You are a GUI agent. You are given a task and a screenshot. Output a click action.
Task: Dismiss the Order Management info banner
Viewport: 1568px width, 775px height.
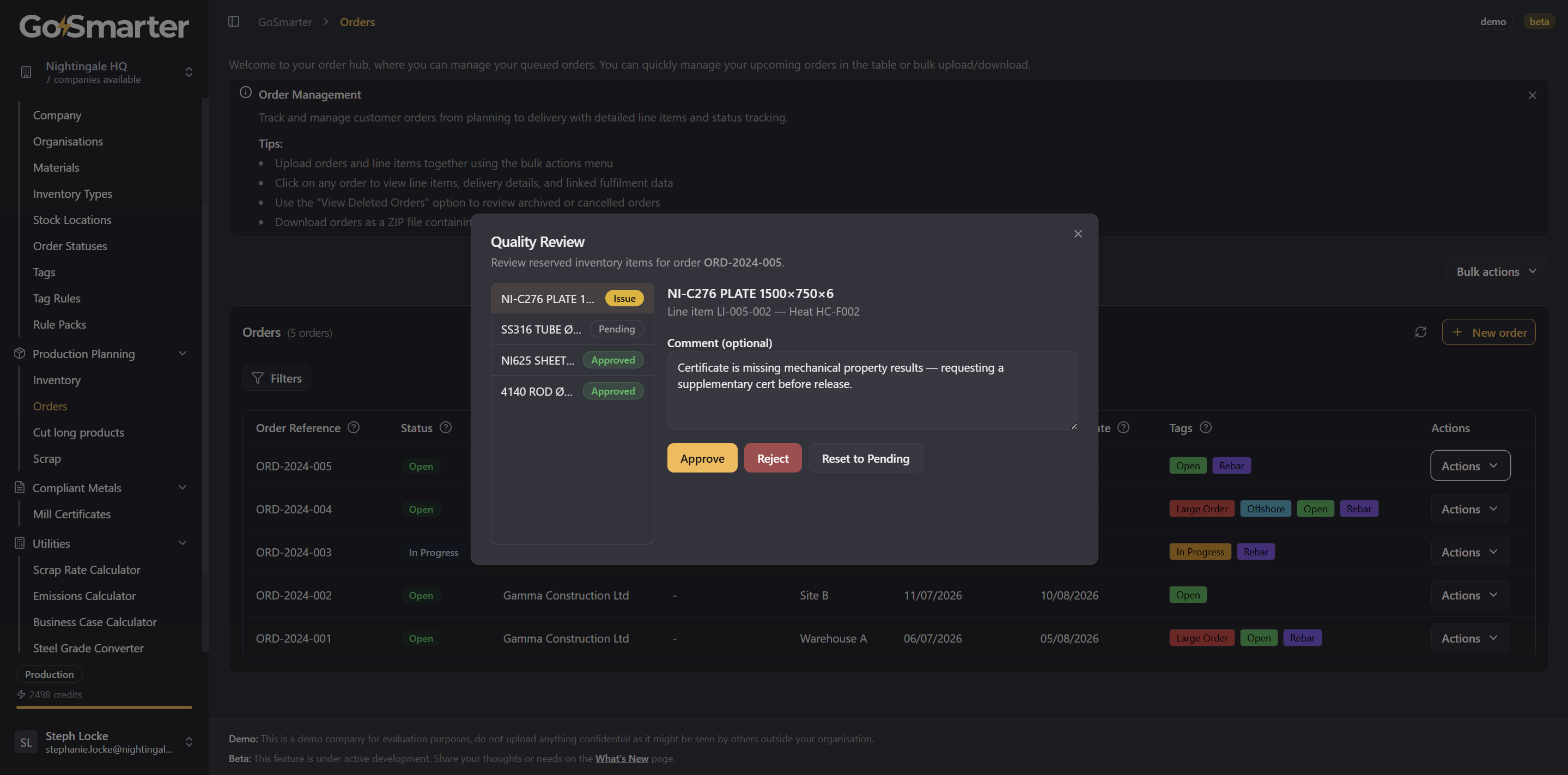1532,95
